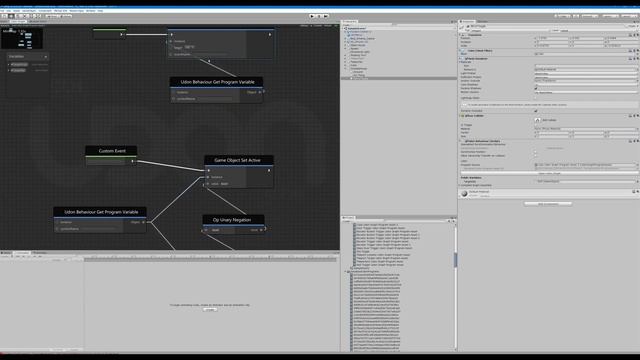Image resolution: width=640 pixels, height=360 pixels.
Task: Click the Step frame button
Action: point(326,16)
